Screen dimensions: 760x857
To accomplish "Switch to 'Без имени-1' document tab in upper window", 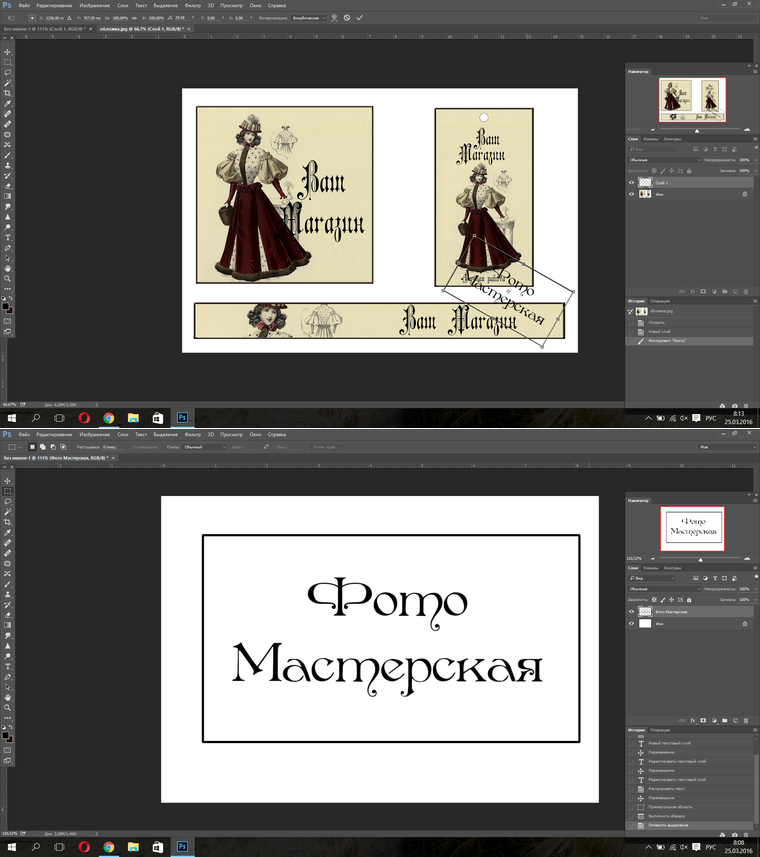I will [45, 29].
